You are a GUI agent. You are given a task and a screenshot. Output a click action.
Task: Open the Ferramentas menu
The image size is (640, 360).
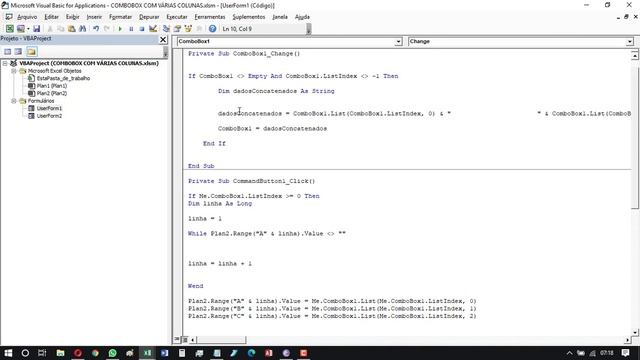(210, 17)
